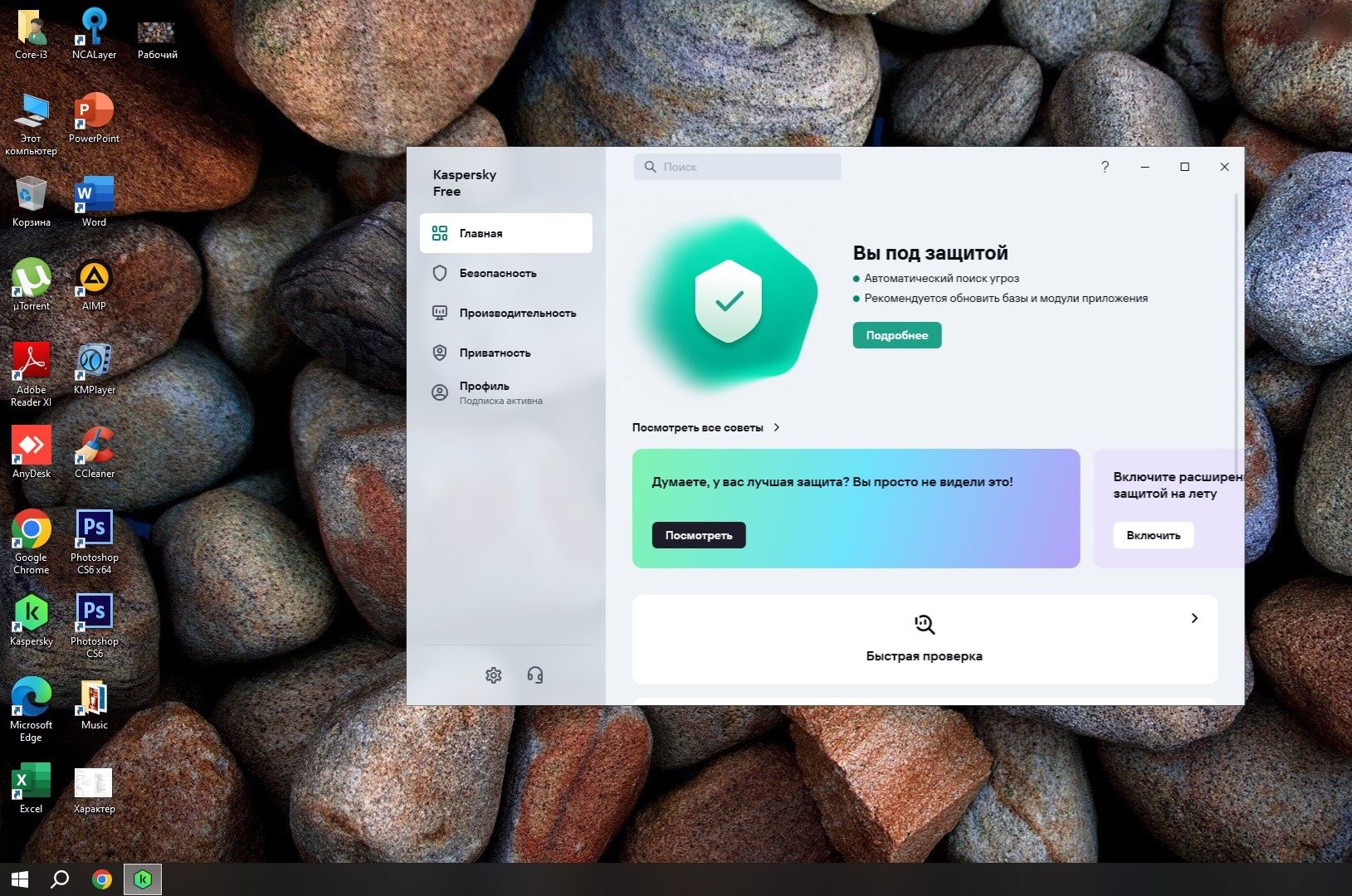The height and width of the screenshot is (896, 1352).
Task: Minimize the Kaspersky window
Action: (1145, 167)
